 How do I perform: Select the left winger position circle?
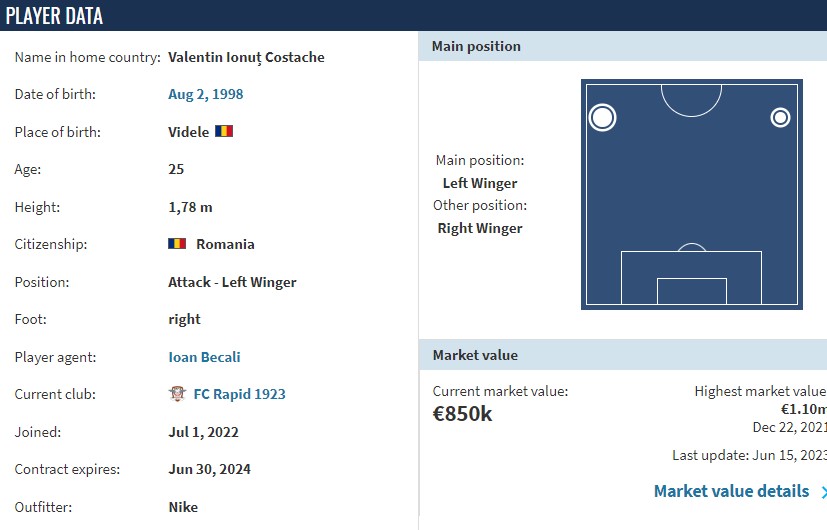(x=602, y=117)
